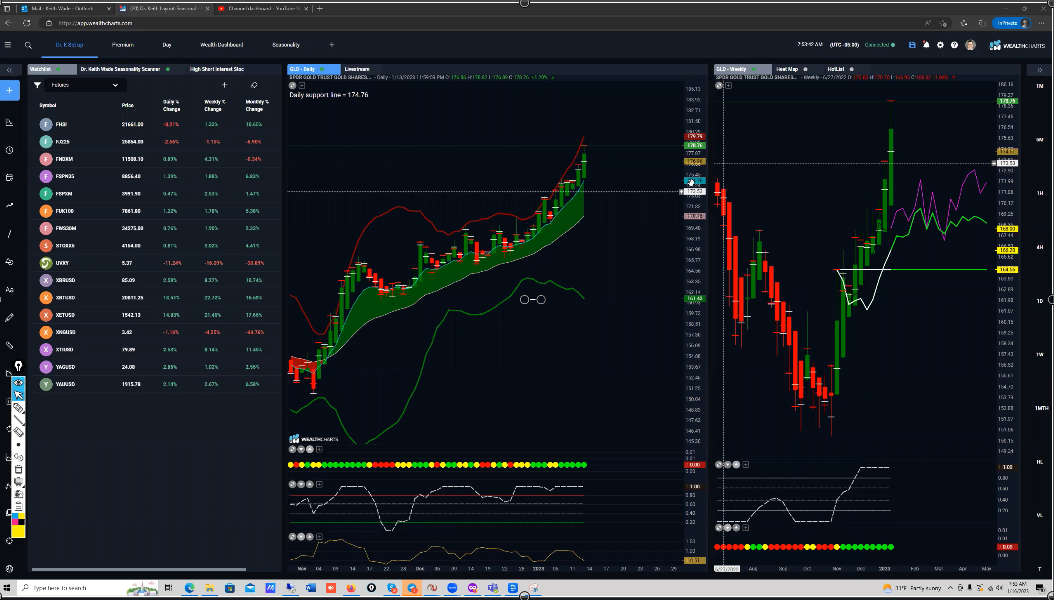The image size is (1054, 600).
Task: Select the arrow pointer in annotation toolbar
Action: [x=19, y=395]
